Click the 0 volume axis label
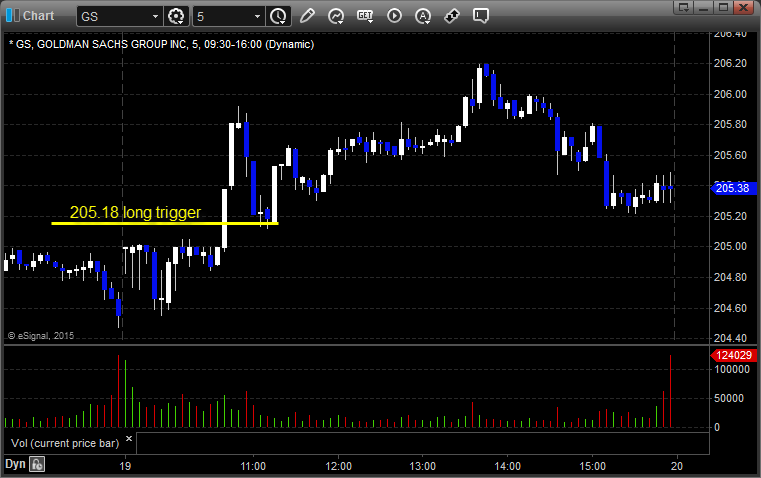The image size is (761, 478). [717, 428]
